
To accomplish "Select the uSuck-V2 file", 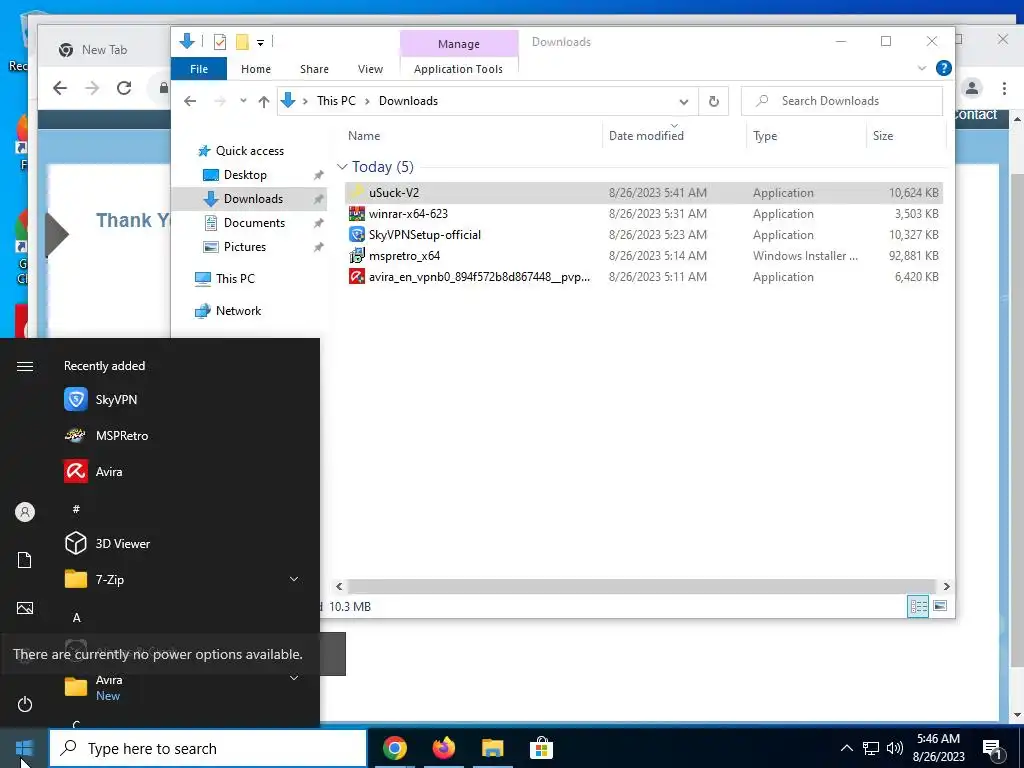I will point(643,193).
